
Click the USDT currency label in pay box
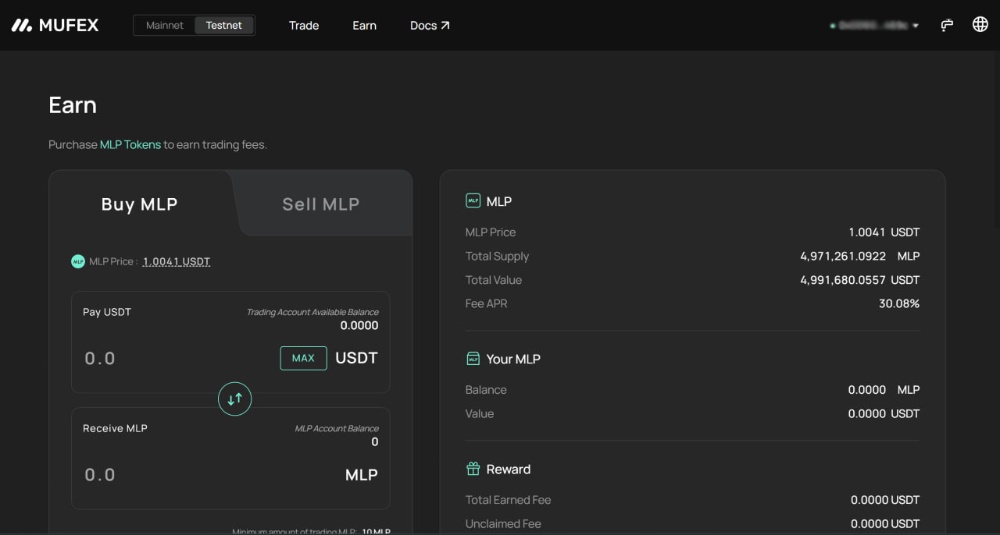click(357, 358)
